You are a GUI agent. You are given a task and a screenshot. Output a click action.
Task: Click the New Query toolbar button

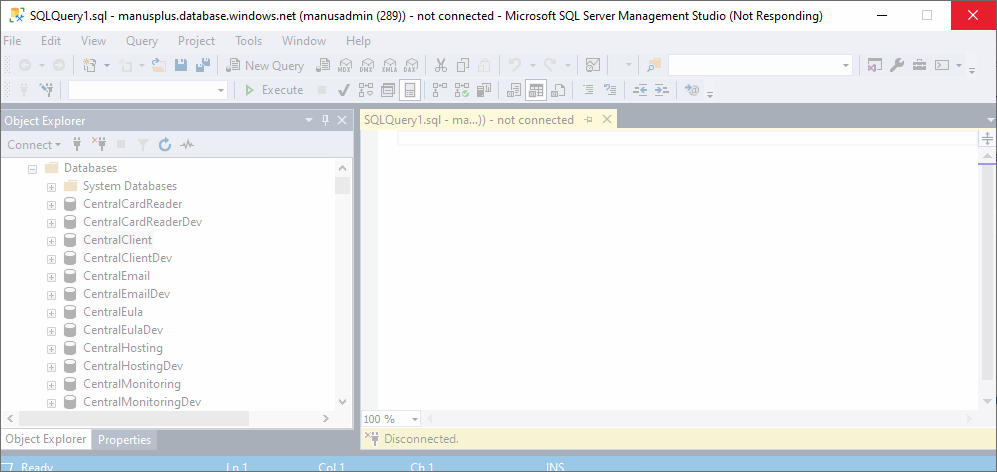click(x=266, y=65)
